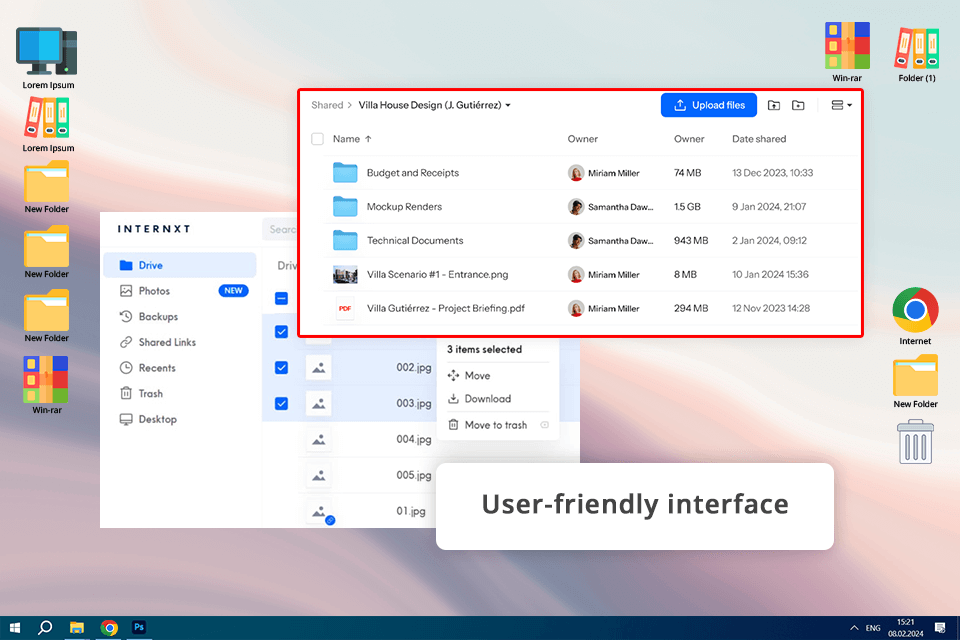This screenshot has width=960, height=640.
Task: Open the list view mode dropdown
Action: [841, 105]
